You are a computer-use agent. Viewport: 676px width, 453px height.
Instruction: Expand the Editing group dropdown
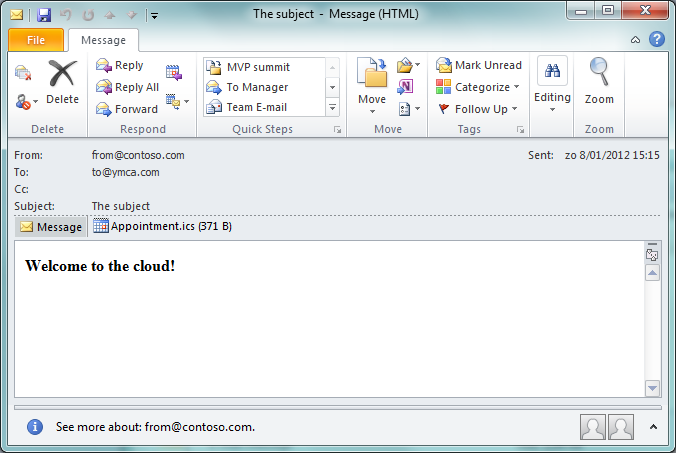coord(552,86)
